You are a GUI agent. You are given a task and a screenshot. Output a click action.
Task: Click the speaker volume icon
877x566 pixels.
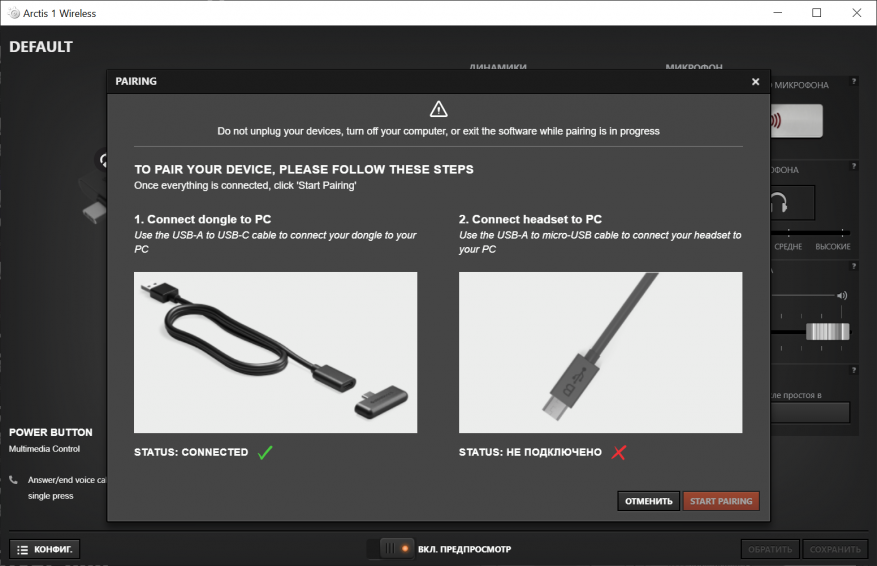842,295
